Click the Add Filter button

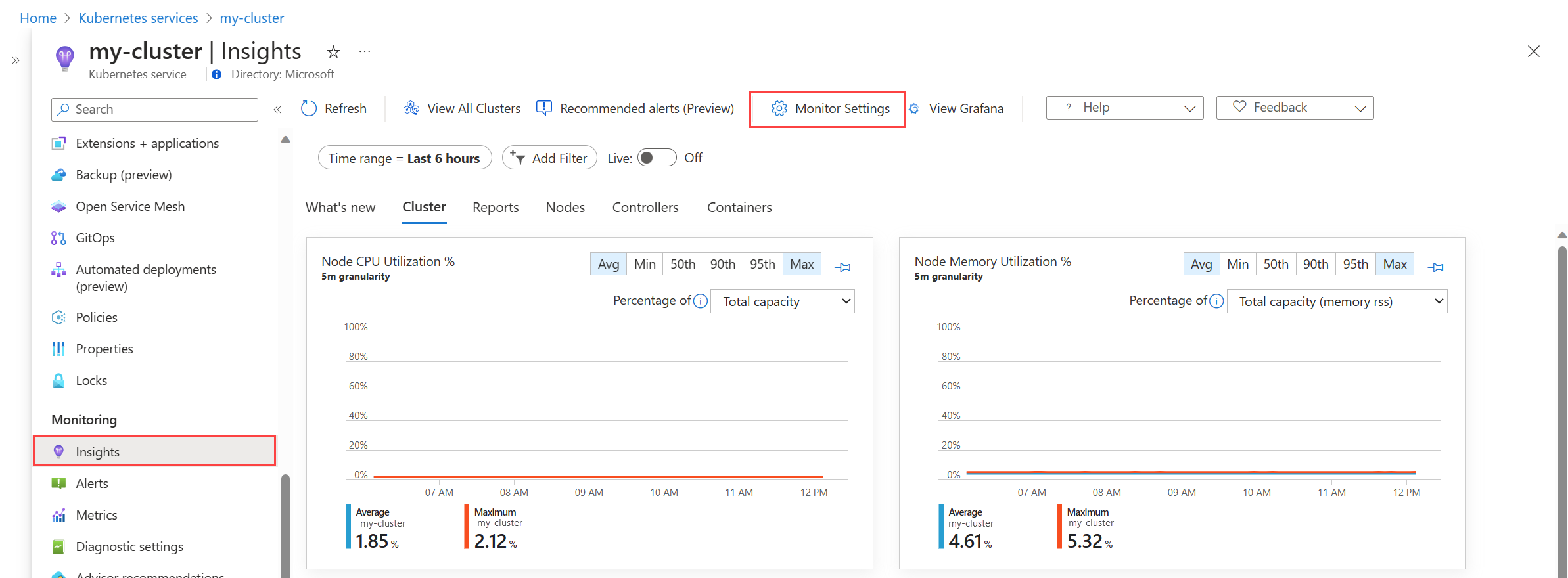coord(549,158)
